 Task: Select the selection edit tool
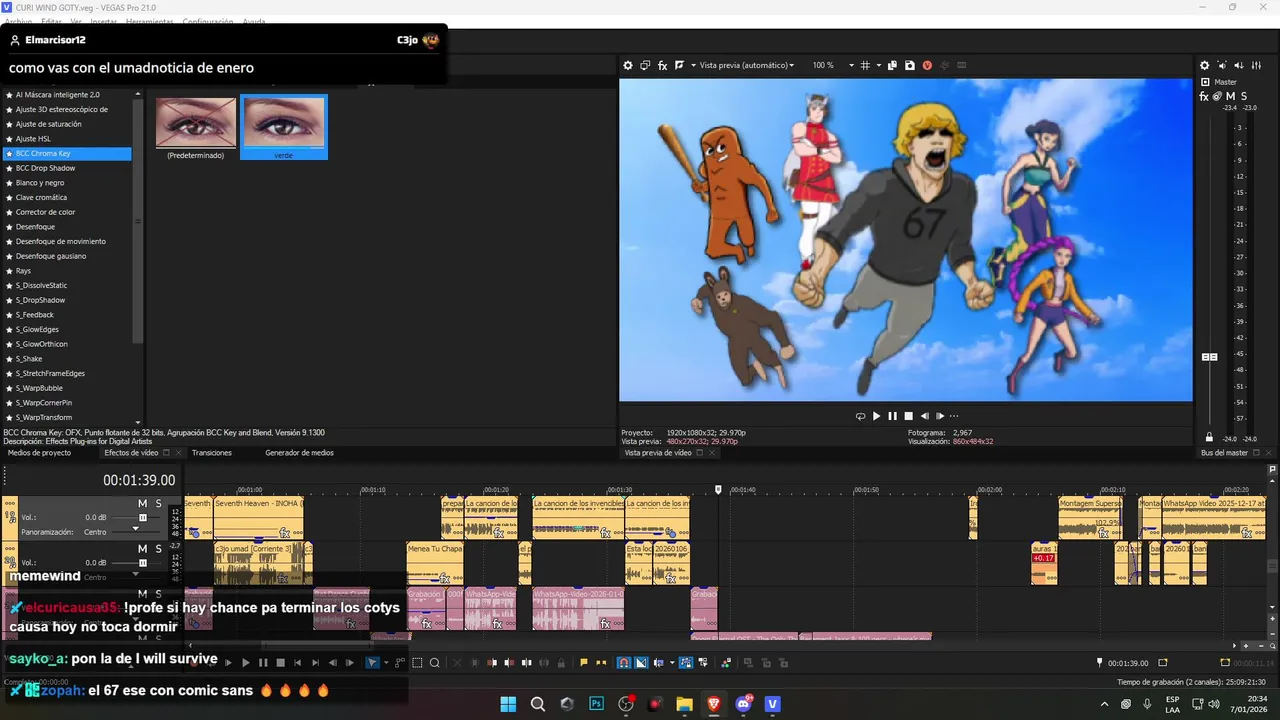[x=417, y=662]
